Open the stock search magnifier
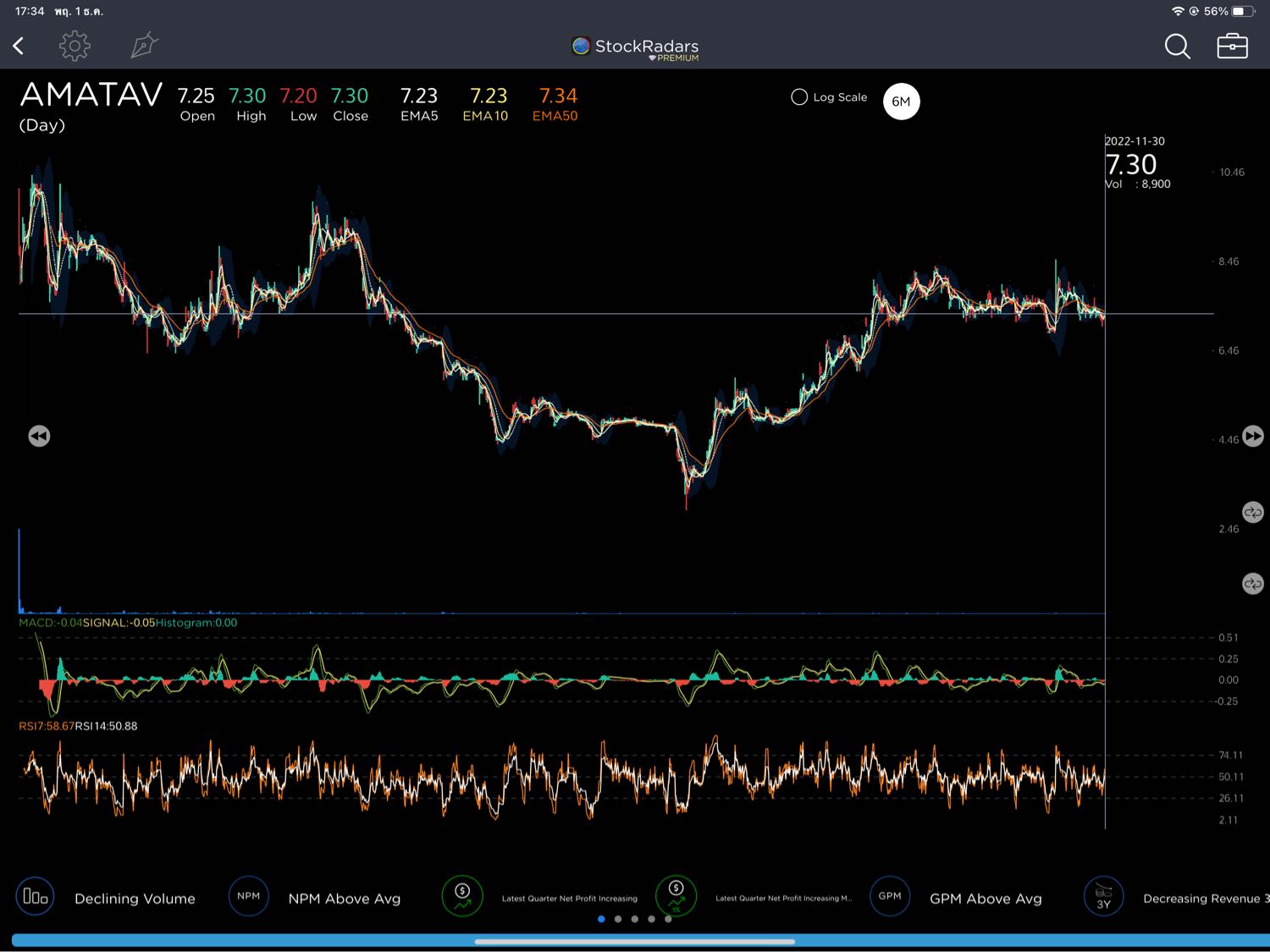 (1177, 47)
